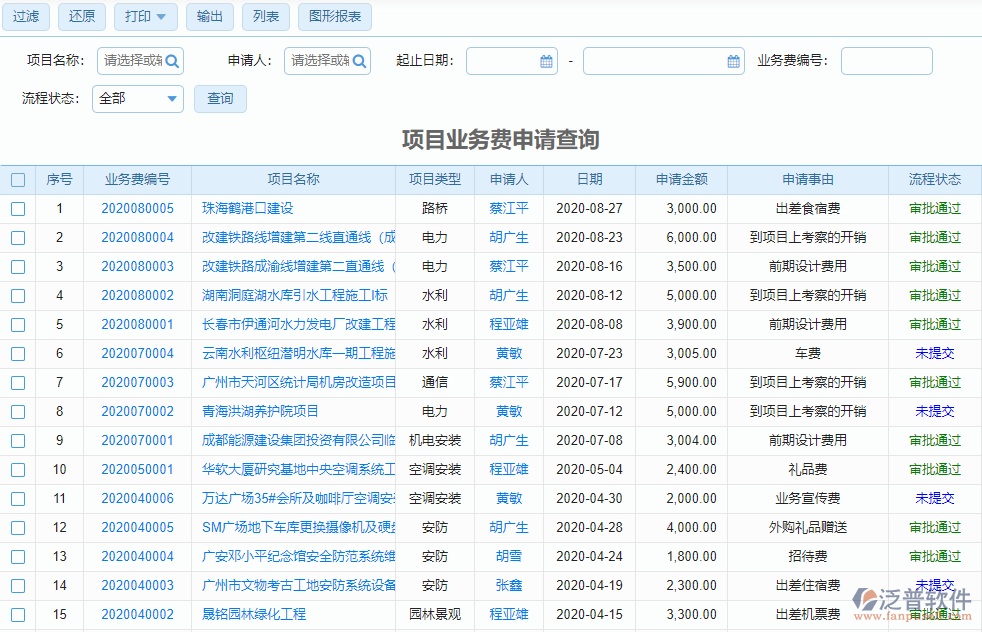Viewport: 982px width, 632px height.
Task: Switch to 列表 list view
Action: coord(265,17)
